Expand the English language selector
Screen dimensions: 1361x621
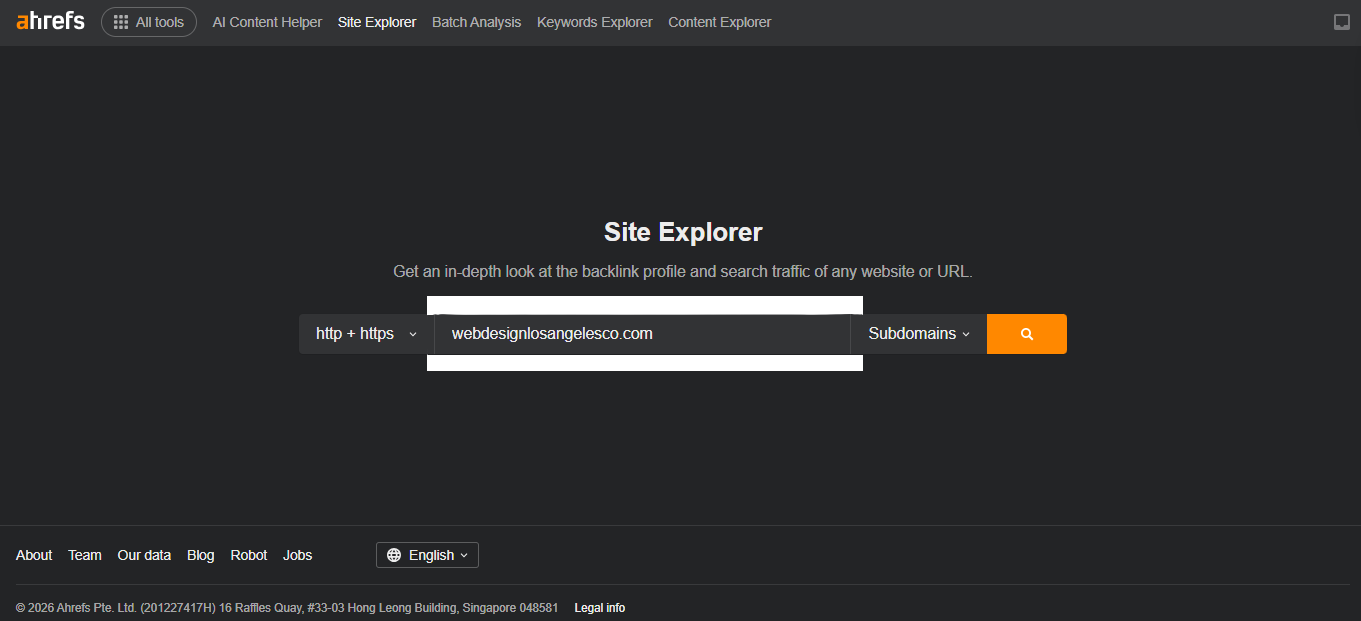tap(427, 555)
